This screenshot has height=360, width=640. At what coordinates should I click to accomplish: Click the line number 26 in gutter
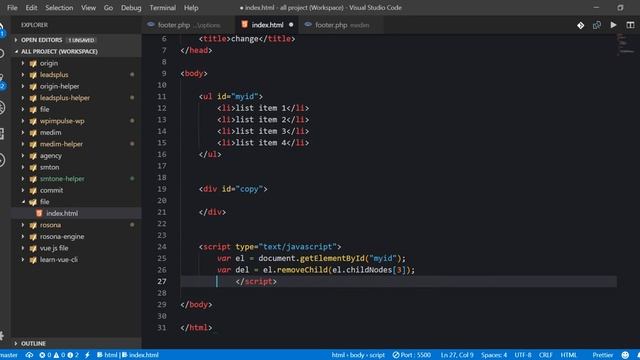click(162, 270)
